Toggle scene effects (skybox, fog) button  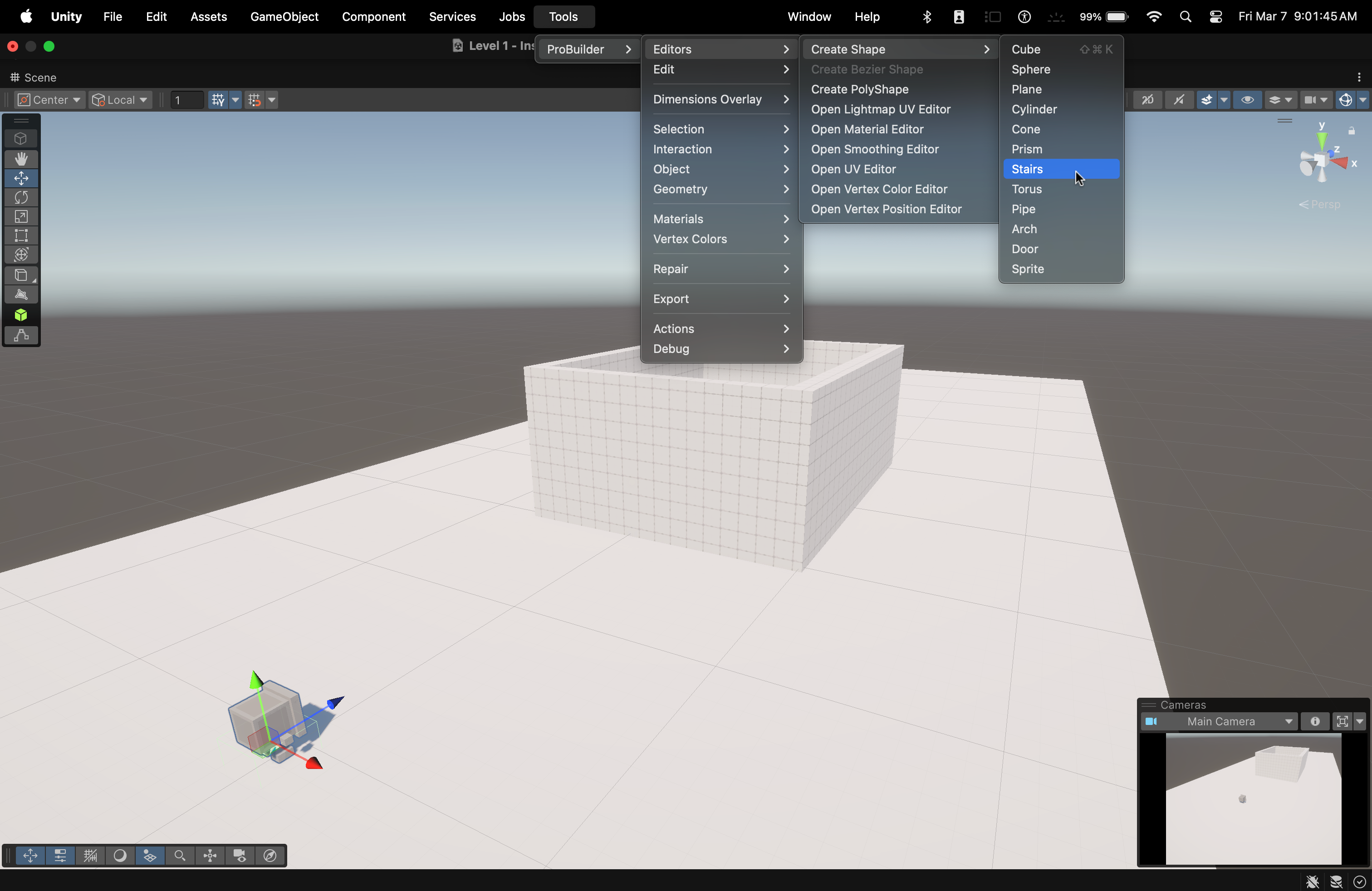point(1206,100)
